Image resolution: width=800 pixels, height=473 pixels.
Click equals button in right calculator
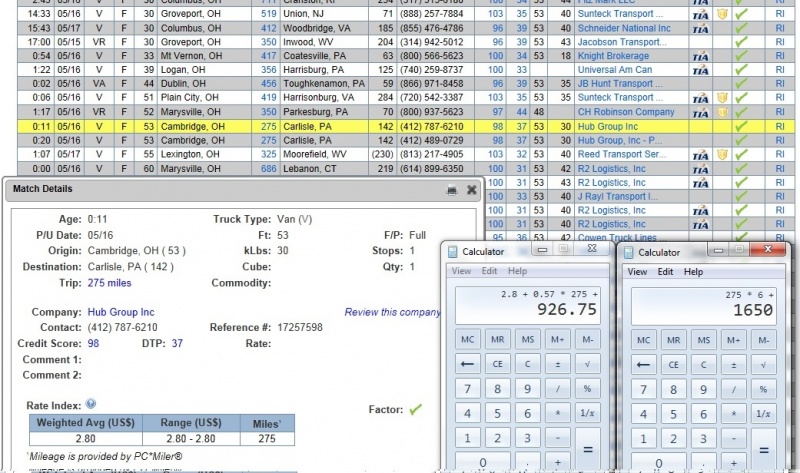[x=764, y=449]
